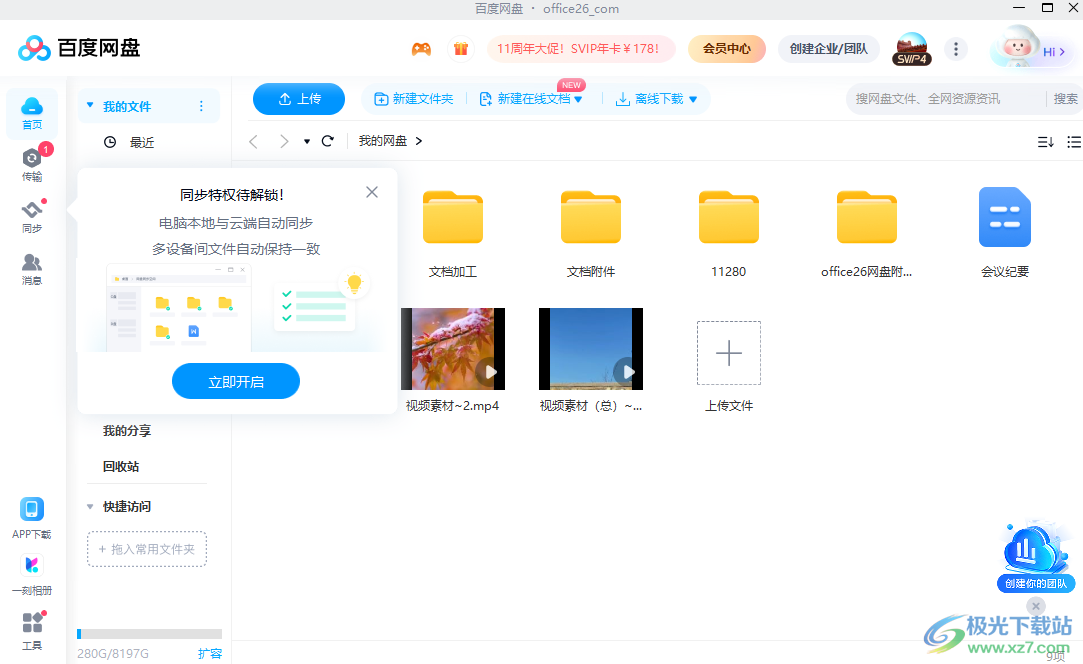This screenshot has height=664, width=1083.
Task: Click the 扩容 expand storage link
Action: [x=210, y=654]
